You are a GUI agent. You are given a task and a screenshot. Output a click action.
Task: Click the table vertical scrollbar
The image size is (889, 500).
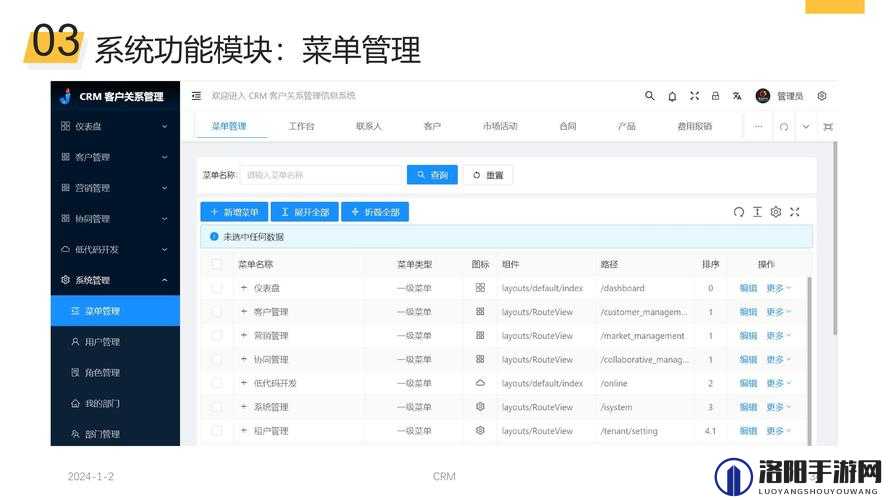point(809,361)
